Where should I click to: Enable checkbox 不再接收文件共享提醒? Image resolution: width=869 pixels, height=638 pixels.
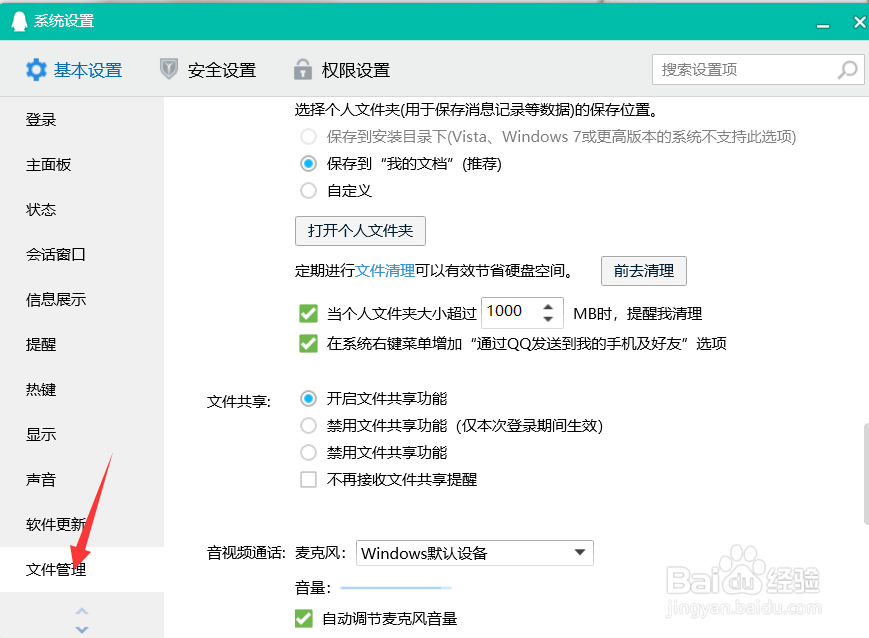308,479
